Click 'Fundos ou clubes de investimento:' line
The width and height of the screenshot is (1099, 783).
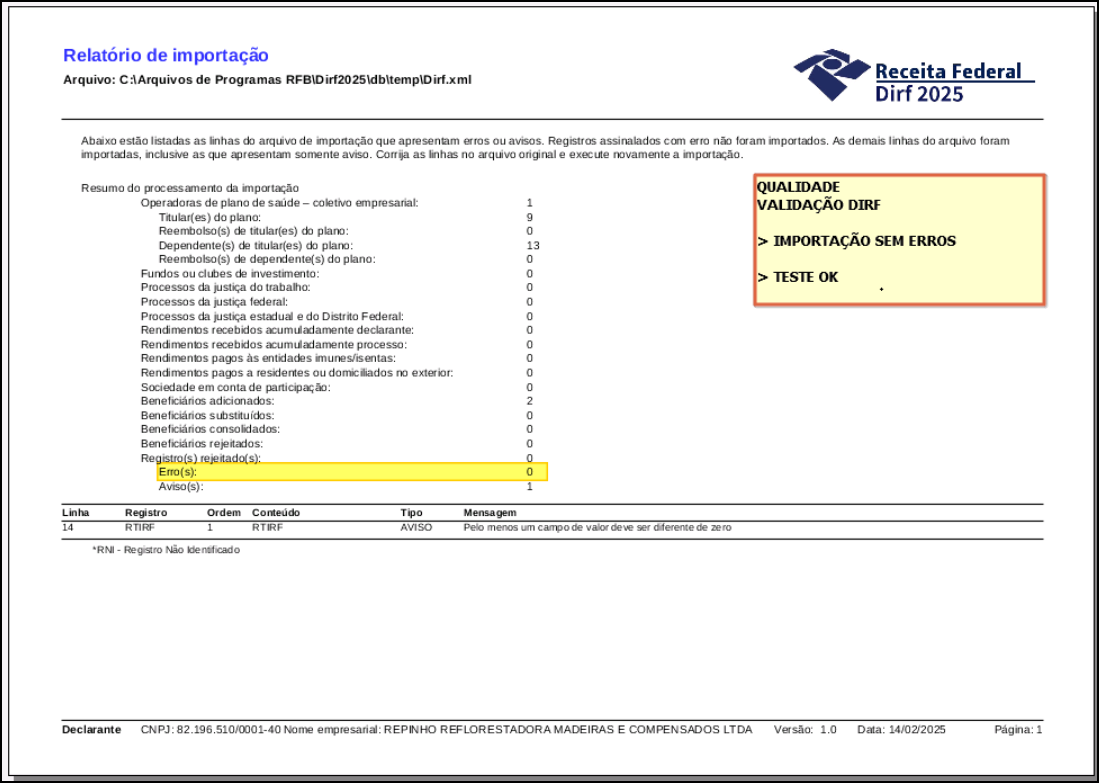(x=230, y=273)
